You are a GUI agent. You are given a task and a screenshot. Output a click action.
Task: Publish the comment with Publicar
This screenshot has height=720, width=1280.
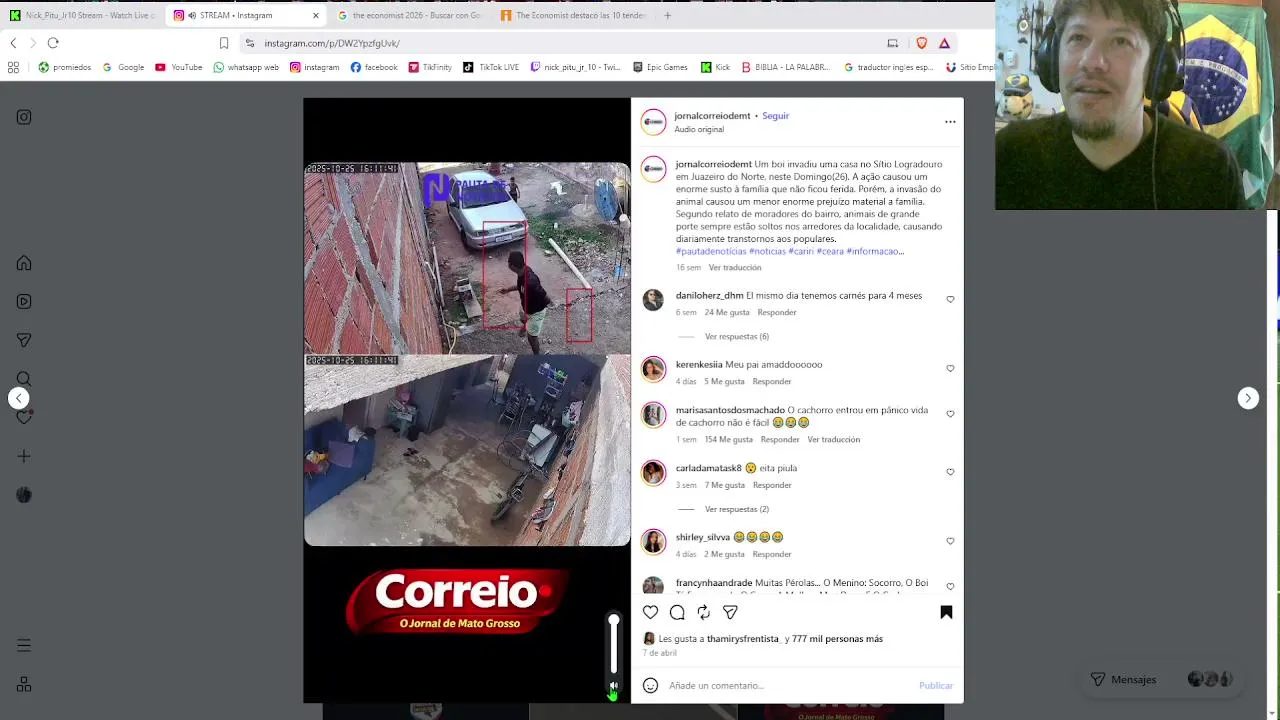tap(936, 685)
